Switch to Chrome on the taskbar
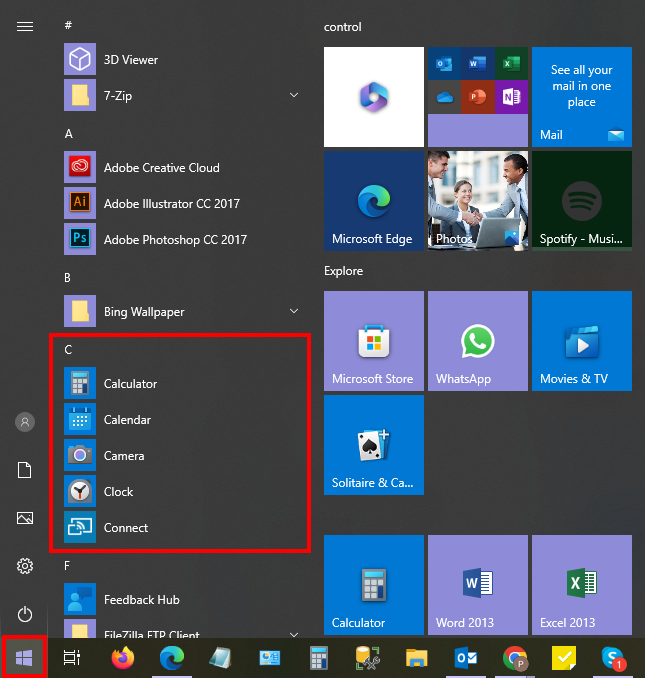645x678 pixels. click(514, 658)
